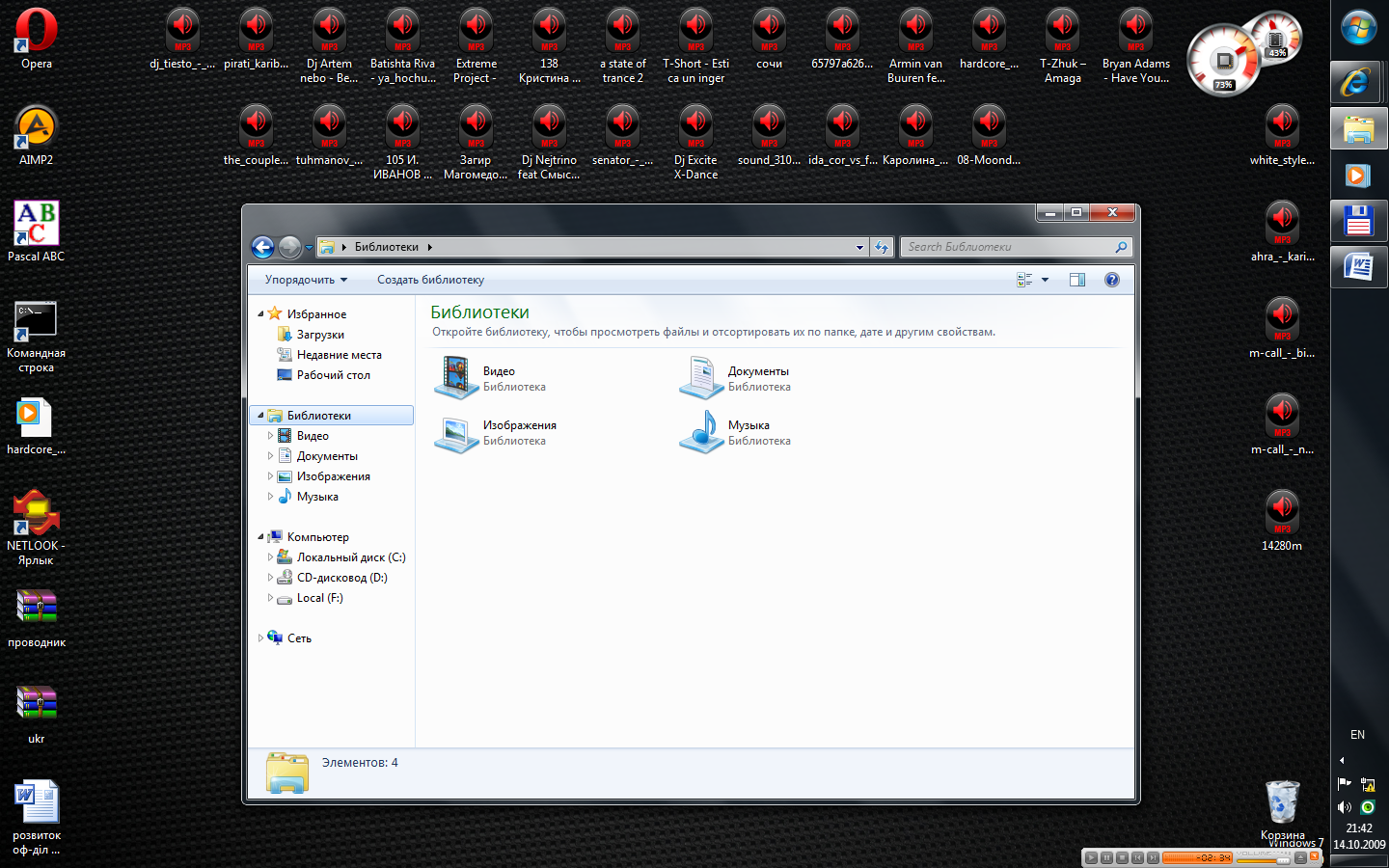1389x868 pixels.
Task: Click the Библиотеки breadcrumb in the address bar
Action: 386,247
